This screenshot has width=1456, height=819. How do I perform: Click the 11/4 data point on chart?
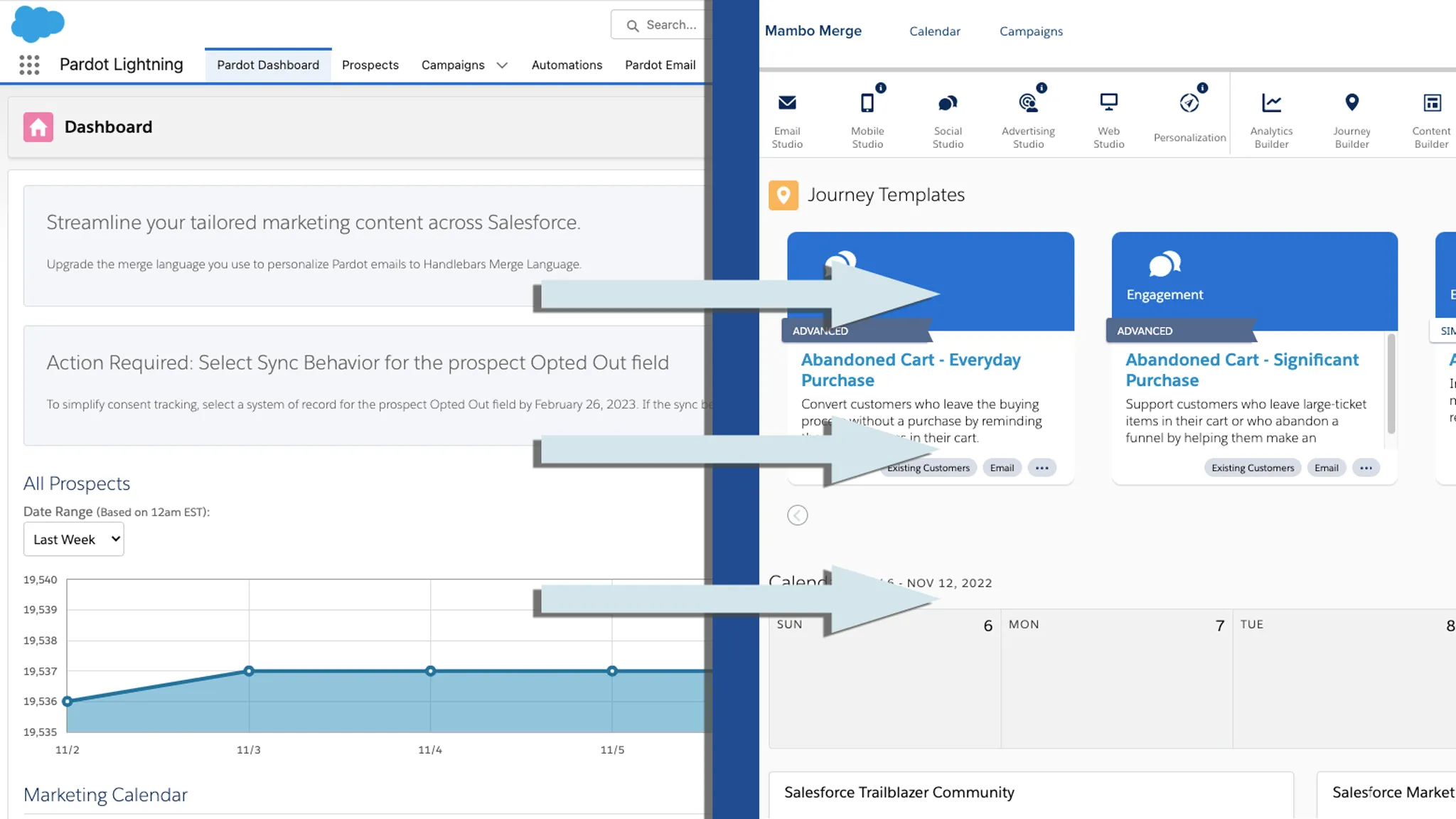431,671
